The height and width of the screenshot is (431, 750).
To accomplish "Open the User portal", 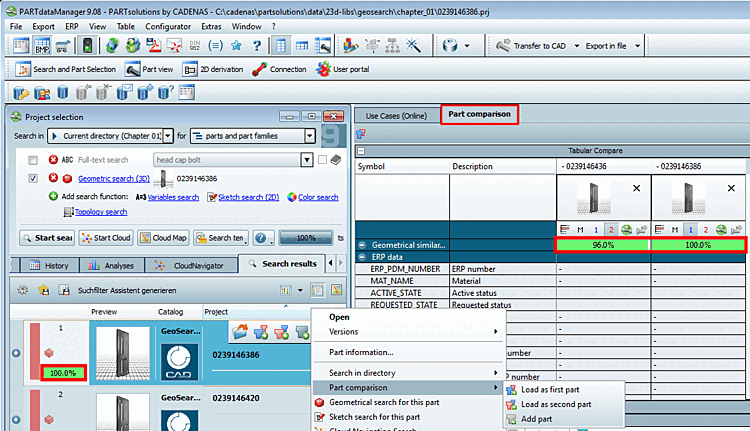I will pos(342,69).
